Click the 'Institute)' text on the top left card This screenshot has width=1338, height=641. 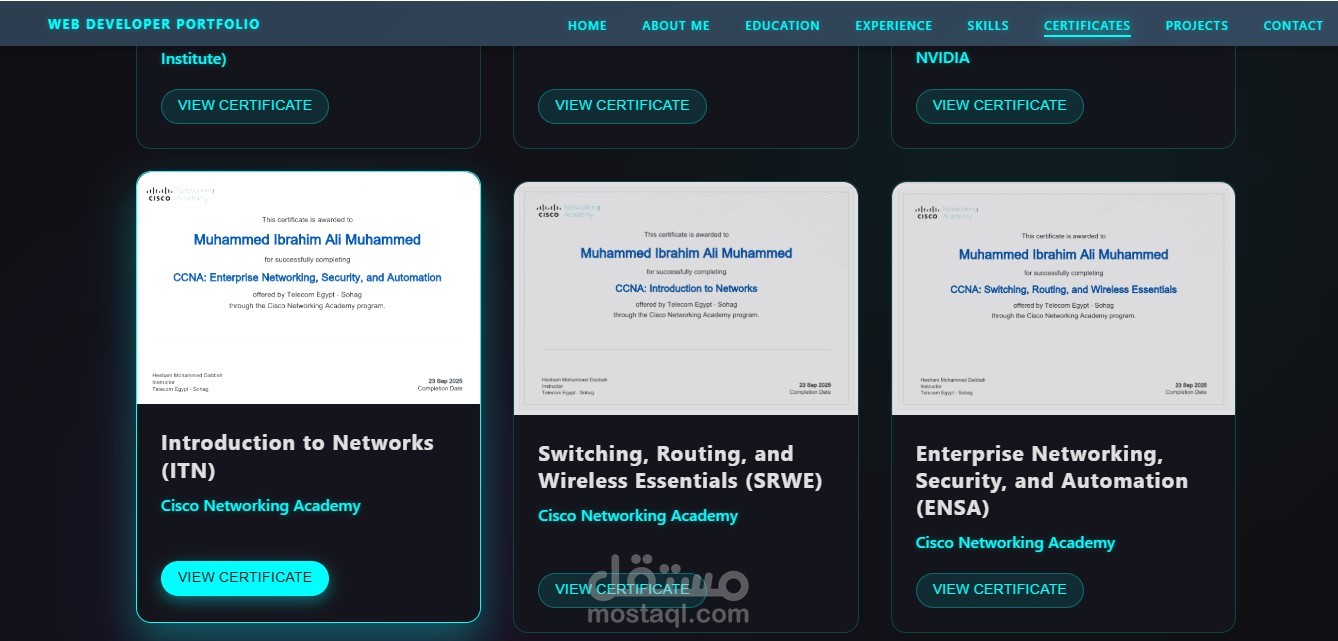(194, 59)
